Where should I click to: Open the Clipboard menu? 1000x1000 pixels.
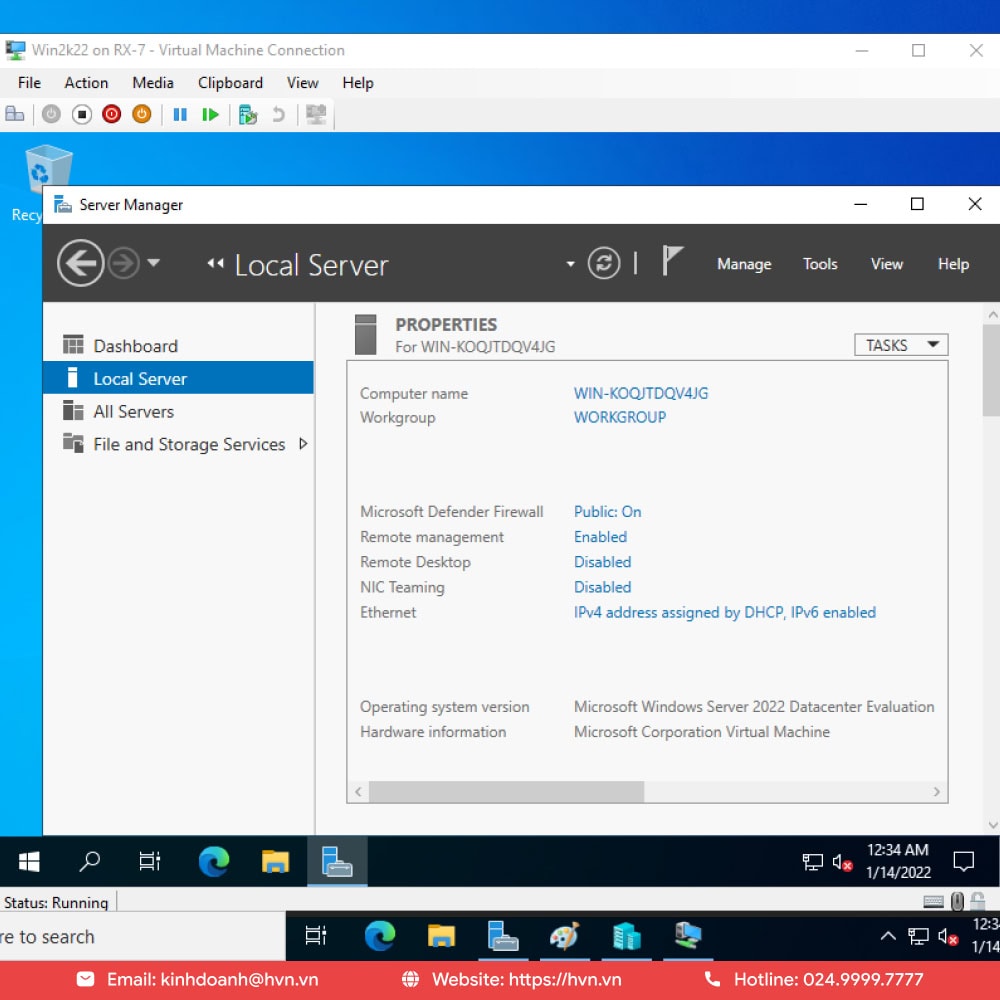[230, 83]
